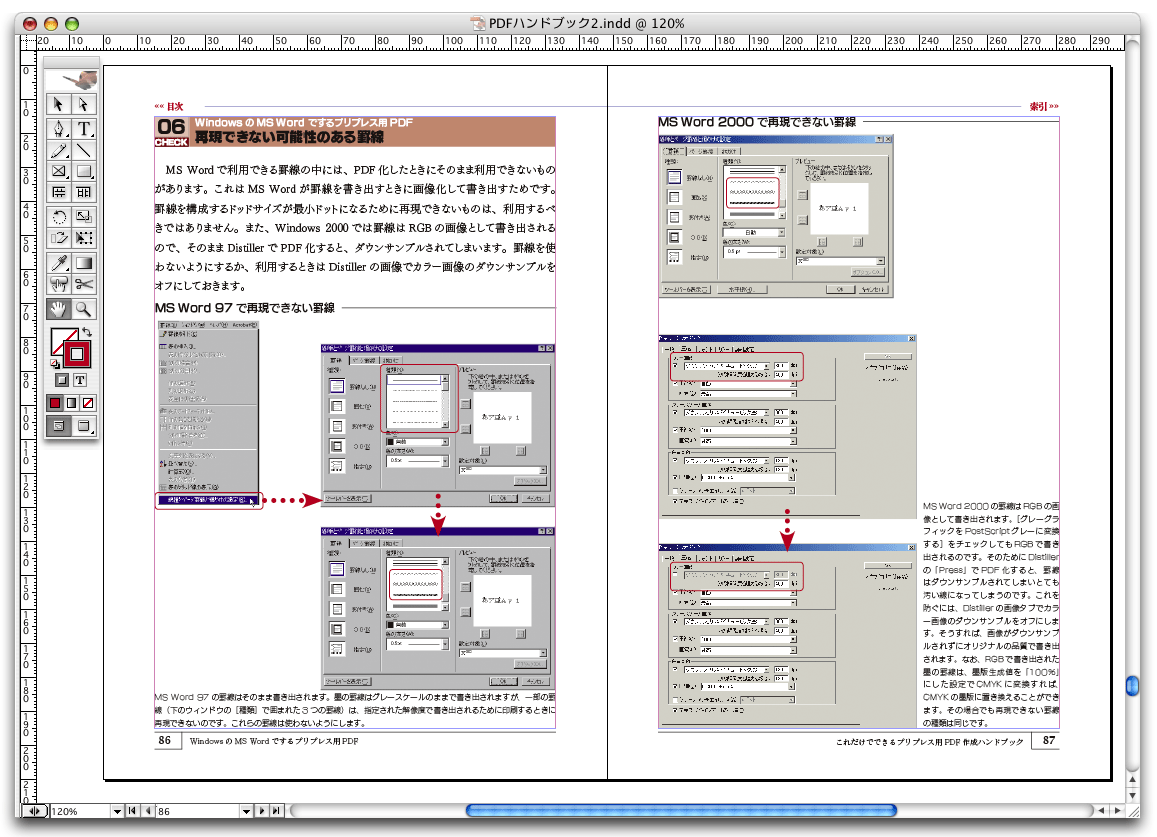Select the Rectangle tool
1157x837 pixels.
click(x=83, y=171)
